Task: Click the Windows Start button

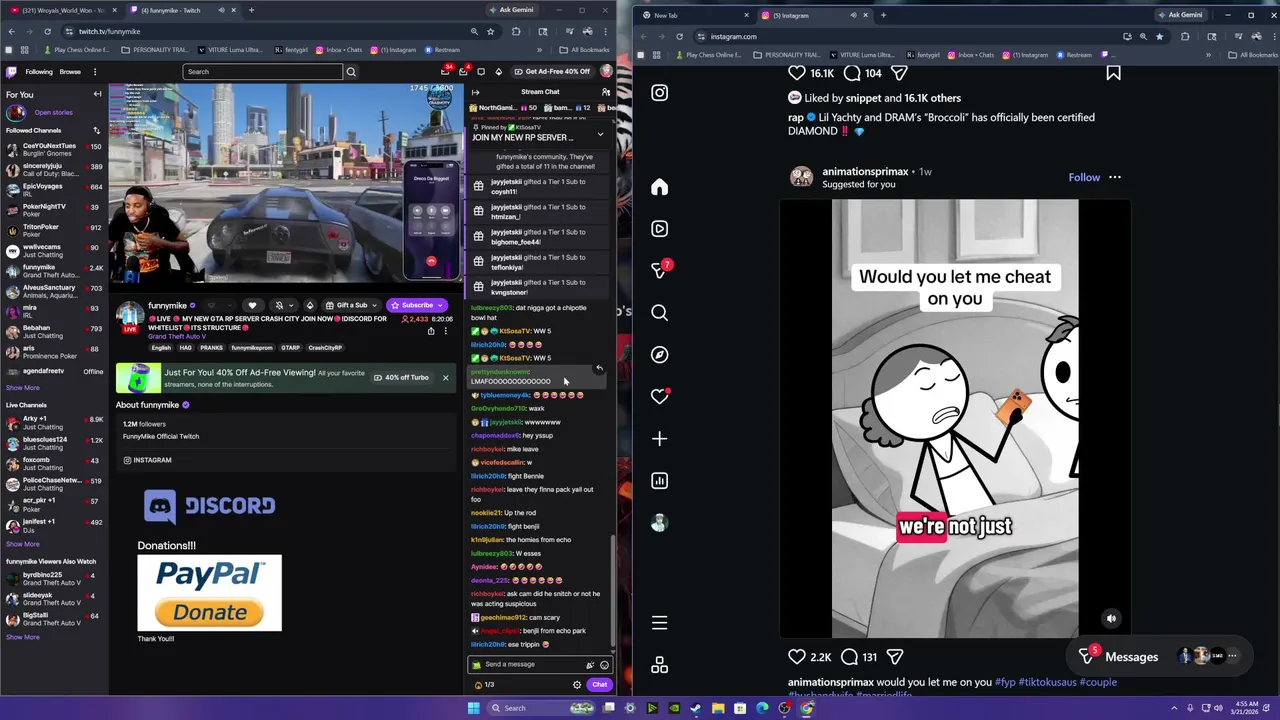Action: point(473,708)
